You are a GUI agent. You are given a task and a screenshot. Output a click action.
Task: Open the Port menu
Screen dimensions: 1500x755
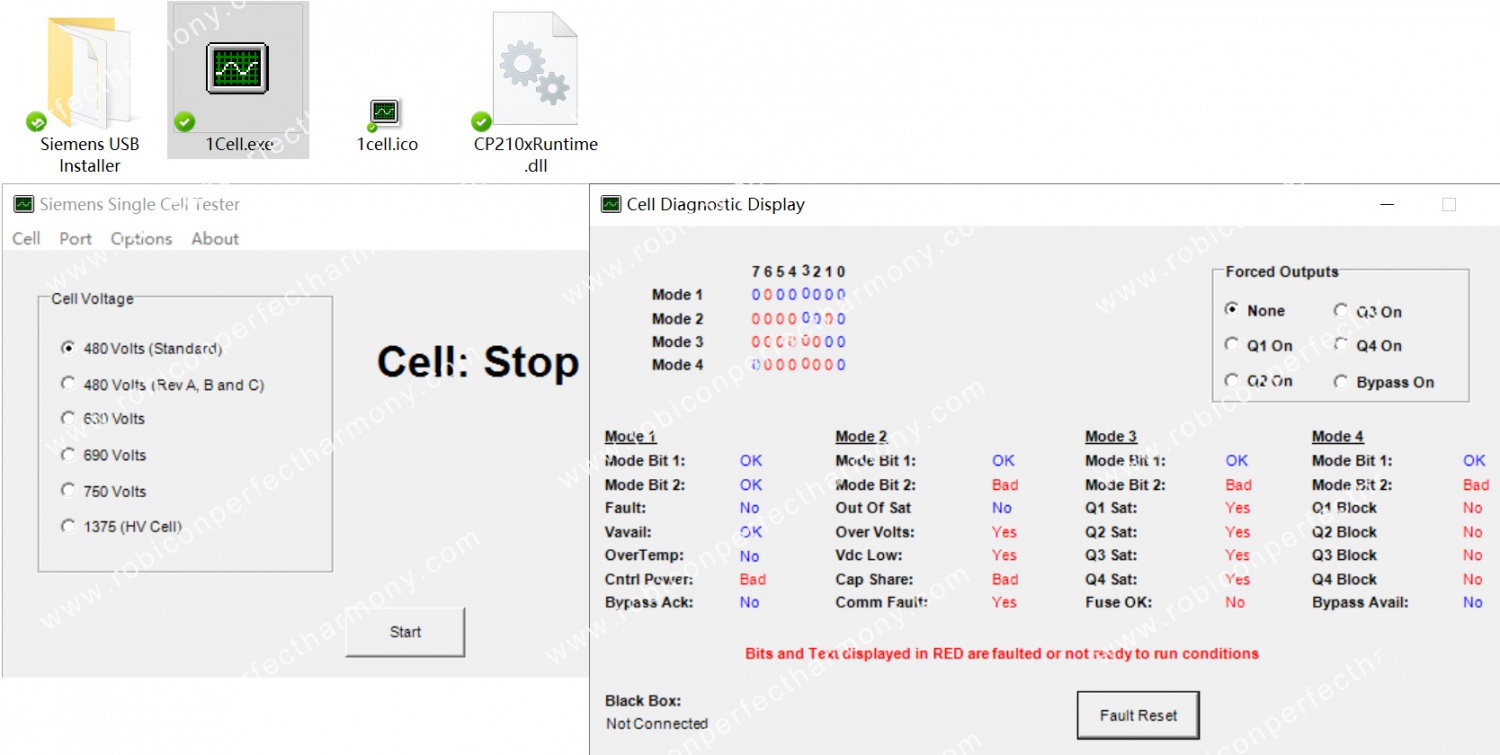75,239
